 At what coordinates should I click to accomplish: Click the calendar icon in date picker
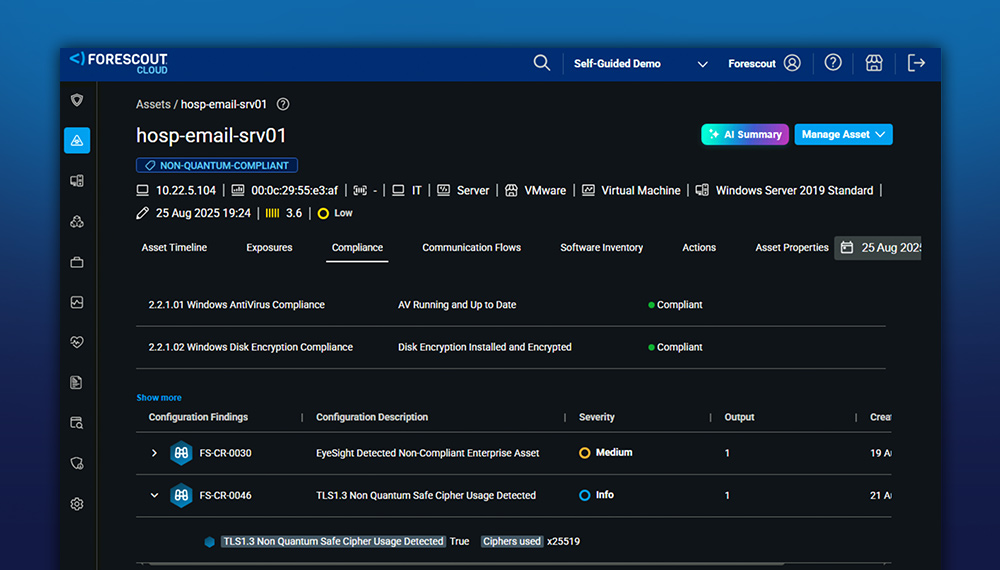(847, 247)
